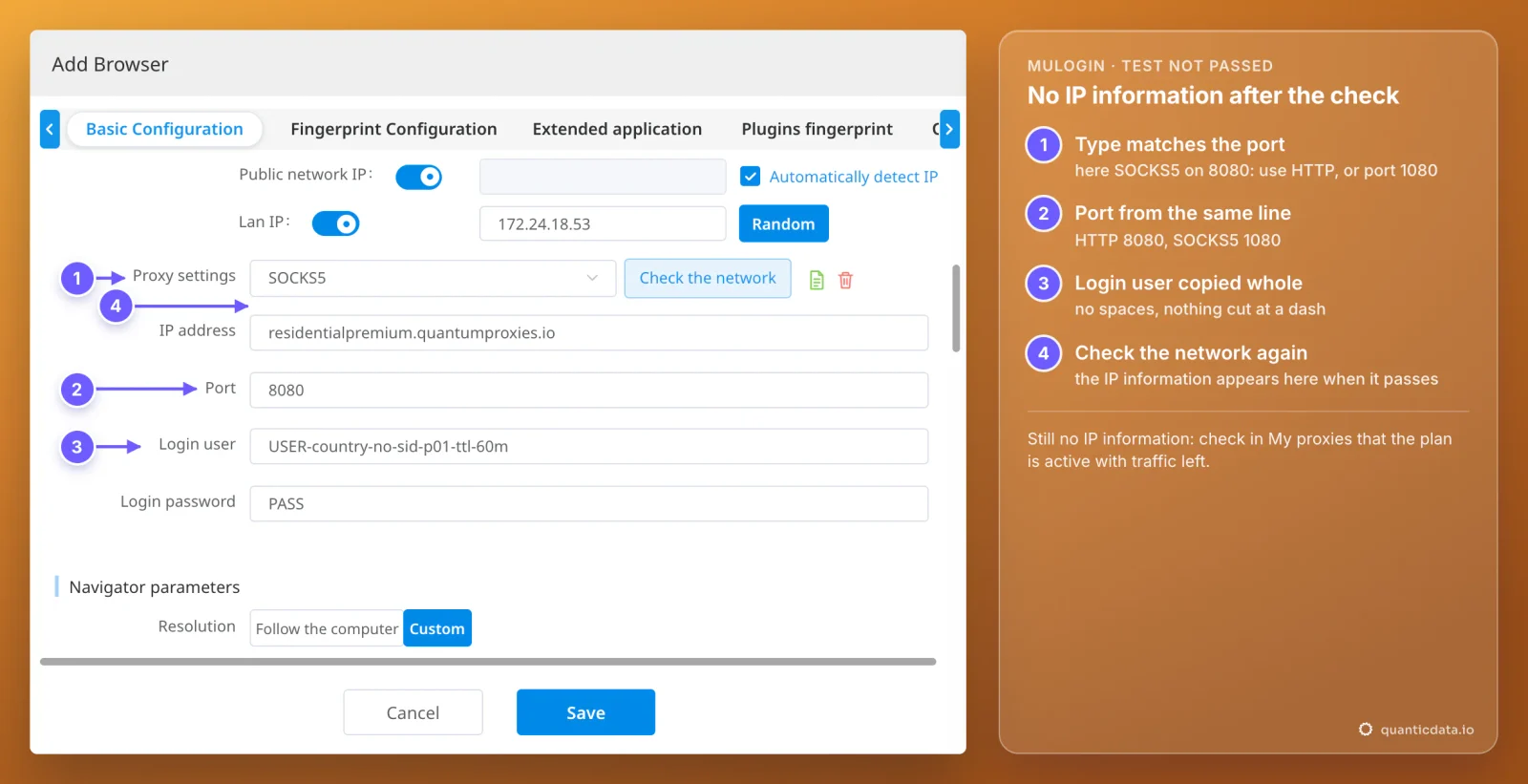Choose Follow the computer resolution option
1528x784 pixels.
[x=327, y=628]
